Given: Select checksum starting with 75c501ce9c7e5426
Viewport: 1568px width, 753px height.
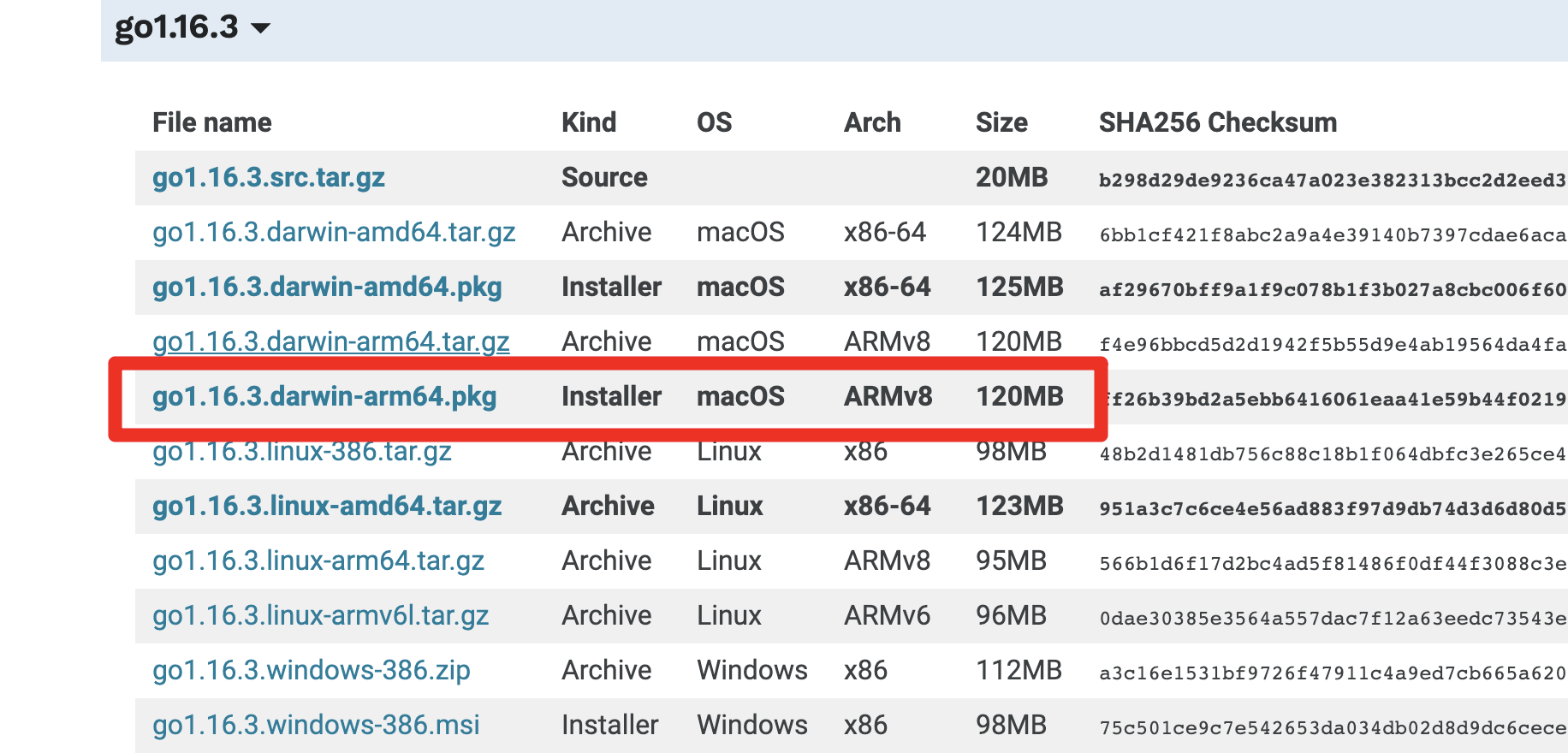Looking at the screenshot, I should coord(1333,727).
